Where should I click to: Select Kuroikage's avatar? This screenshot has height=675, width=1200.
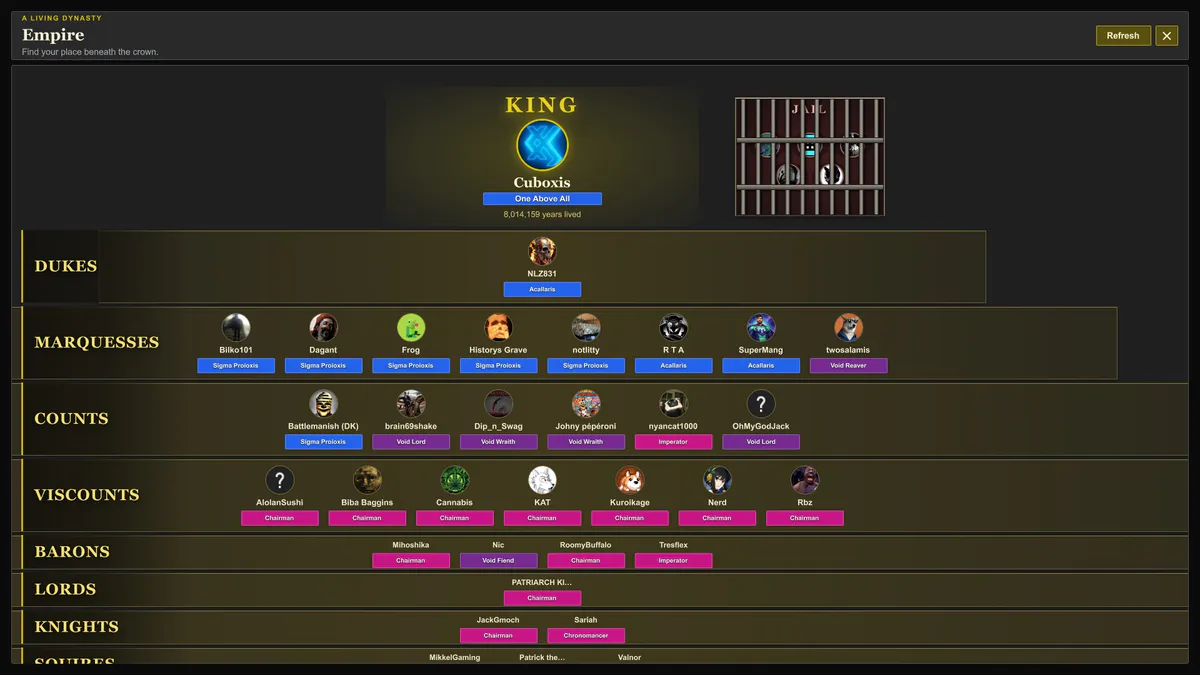pyautogui.click(x=629, y=479)
